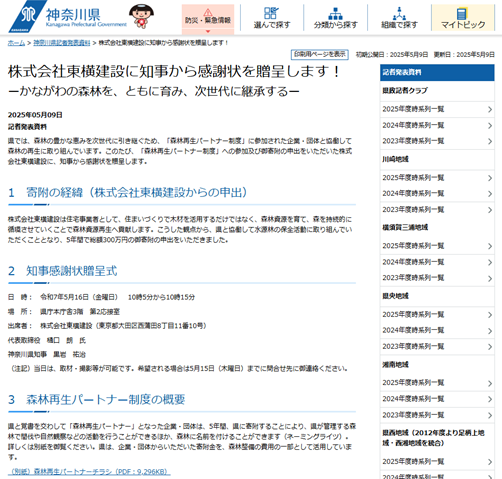Open the 組織で探す menu
502x479 pixels.
pyautogui.click(x=399, y=18)
